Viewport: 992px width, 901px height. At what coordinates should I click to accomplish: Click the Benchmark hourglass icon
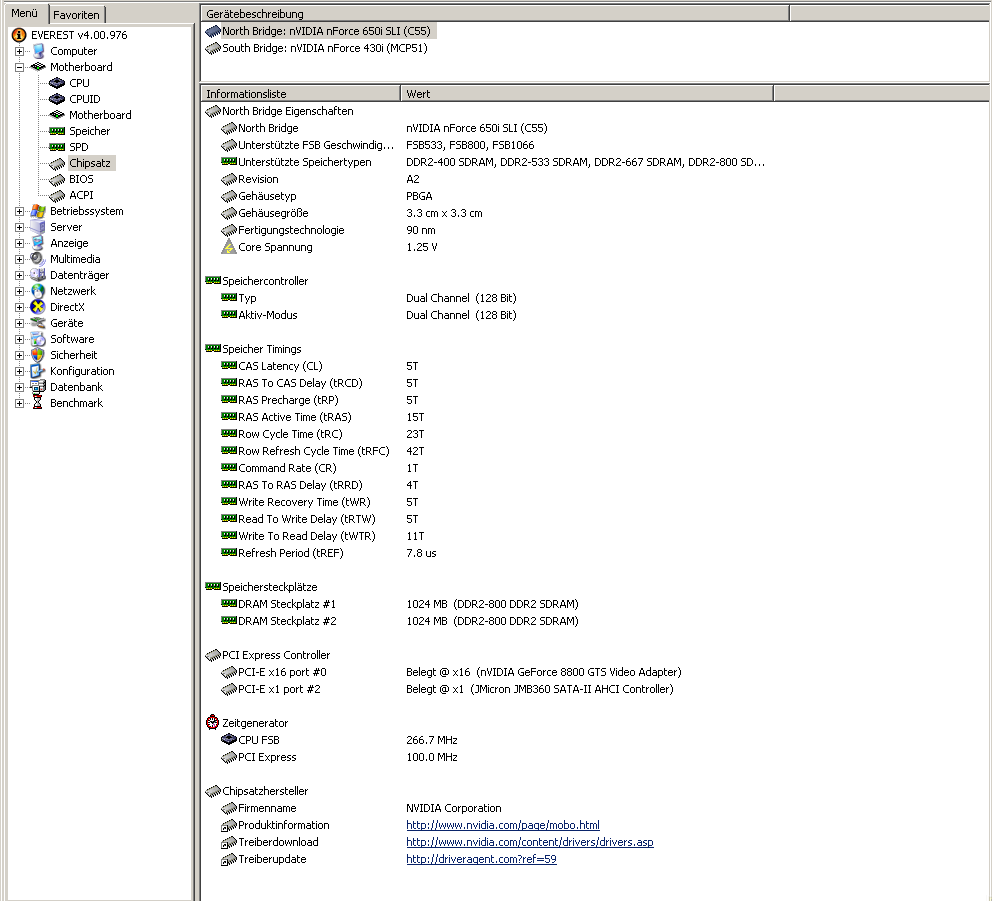coord(38,403)
